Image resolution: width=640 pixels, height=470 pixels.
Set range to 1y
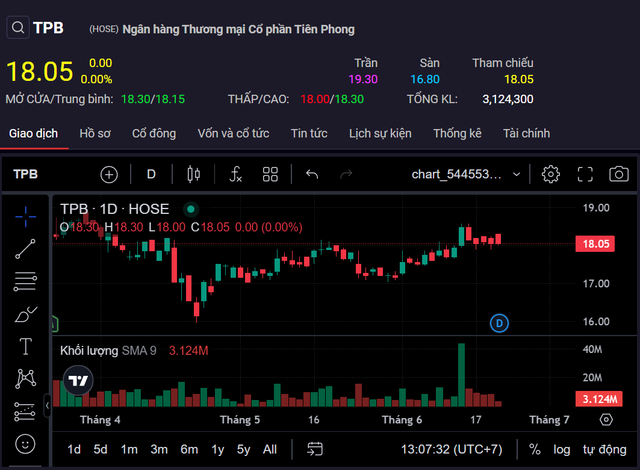(218, 449)
